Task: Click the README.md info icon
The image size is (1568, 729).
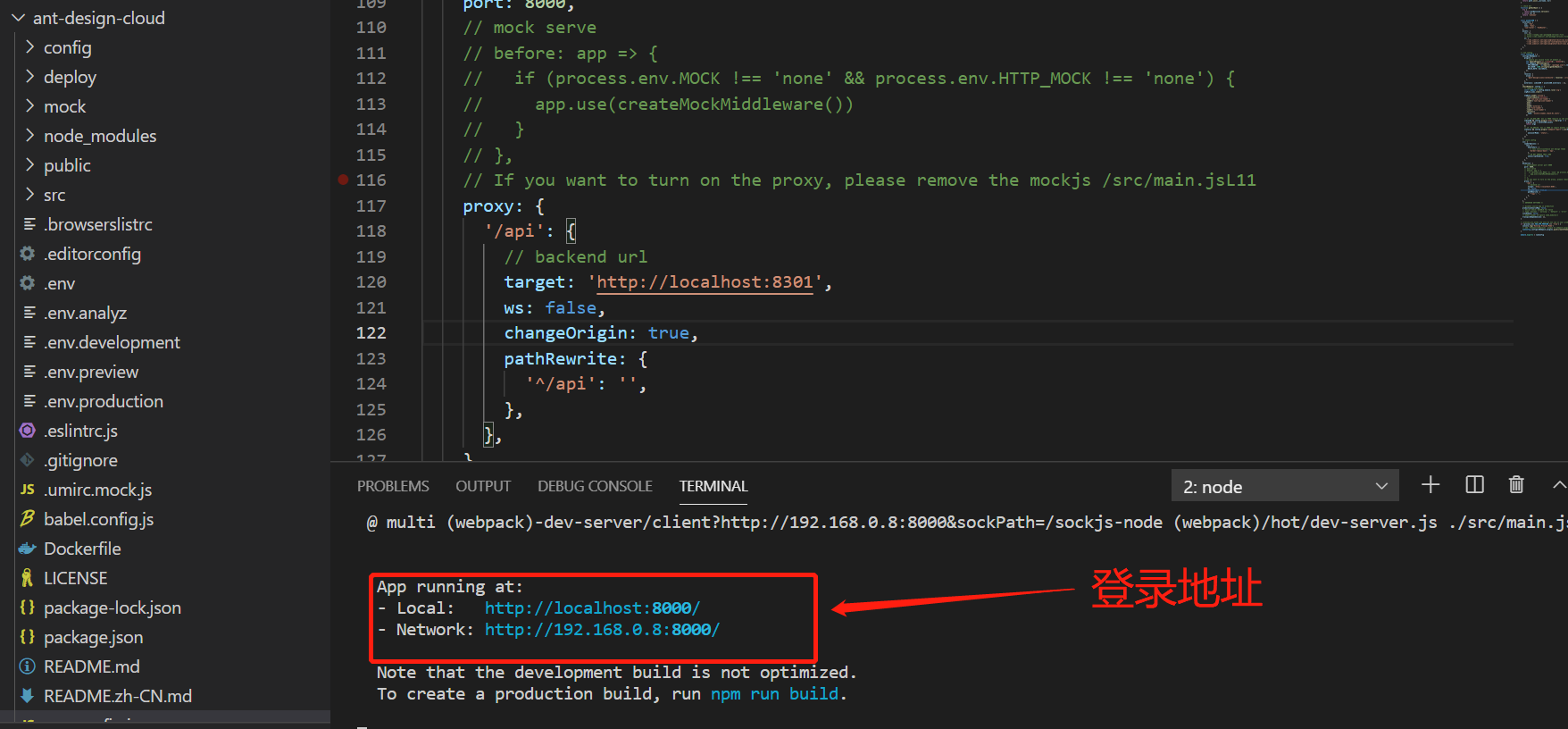Action: point(28,666)
